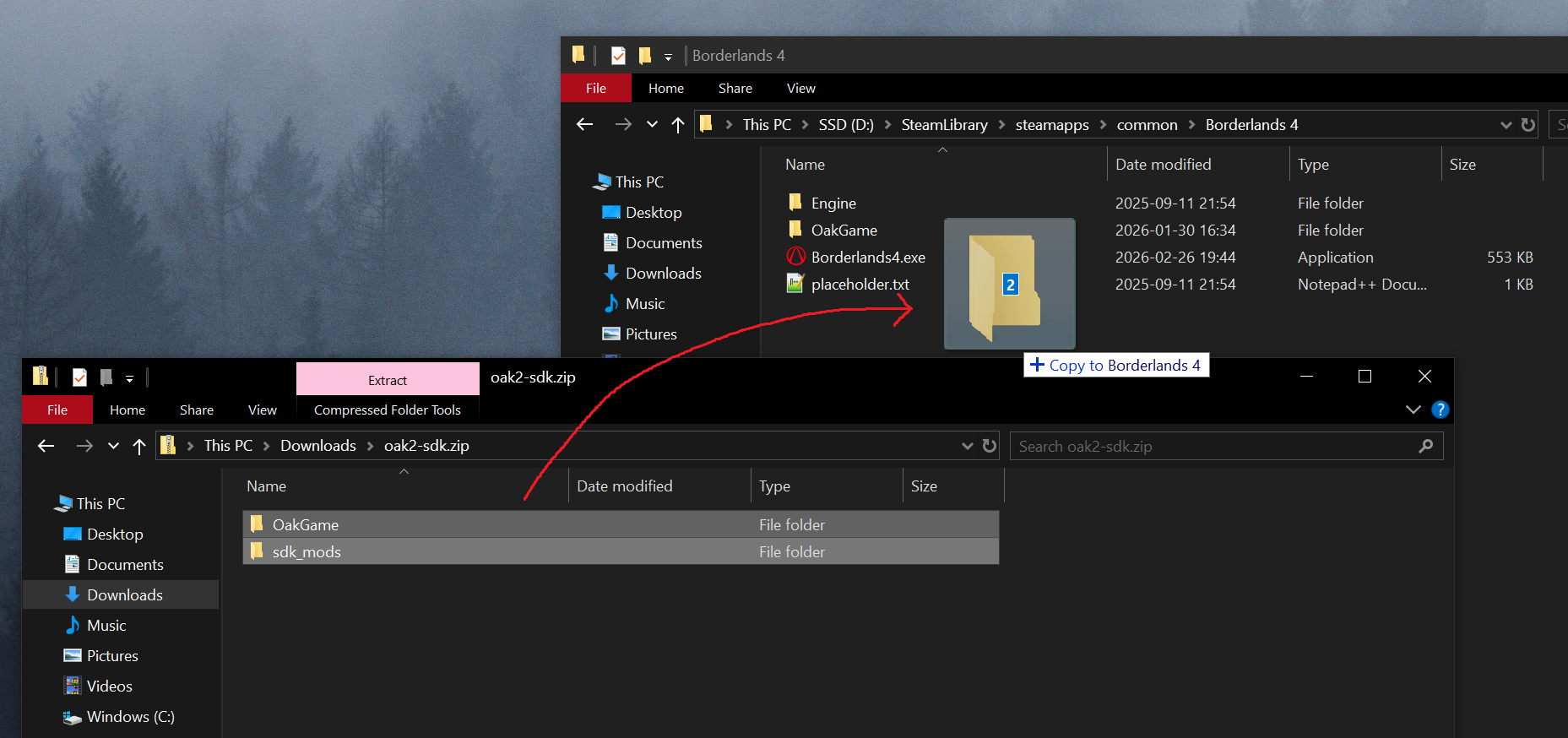Go up one level in oak2-sdk.zip window

coord(139,446)
